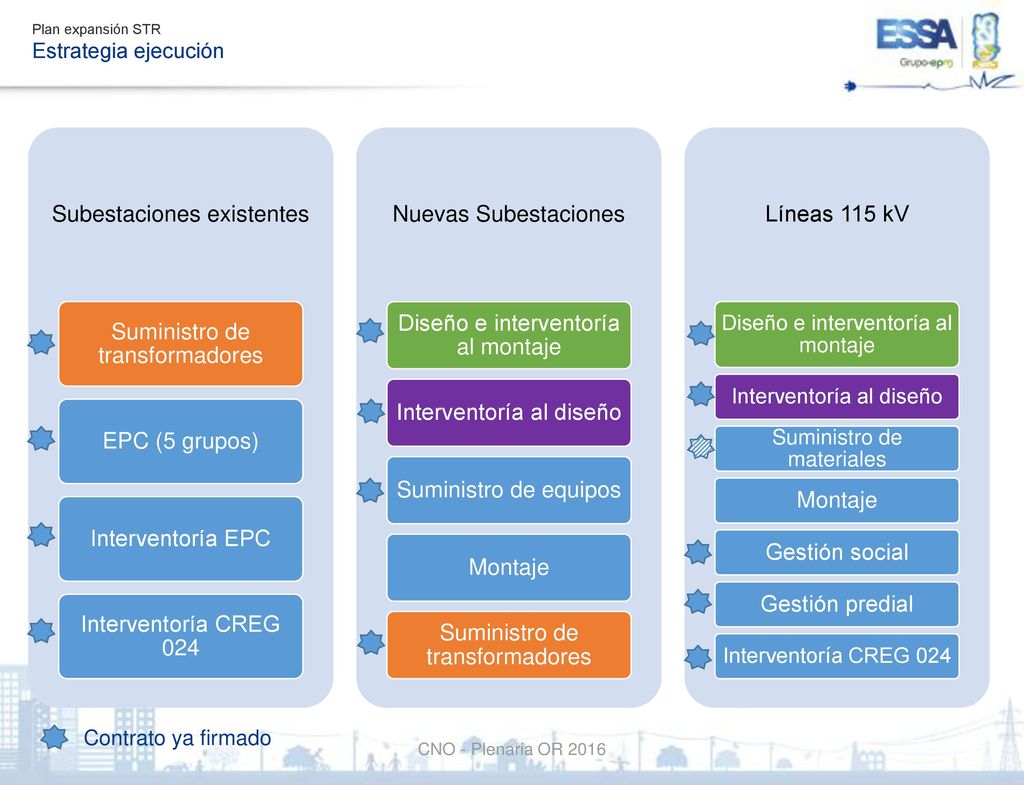The width and height of the screenshot is (1024, 785).
Task: Click the star beside Suministro de transformadores under Nuevas Subestaciones
Action: click(371, 643)
